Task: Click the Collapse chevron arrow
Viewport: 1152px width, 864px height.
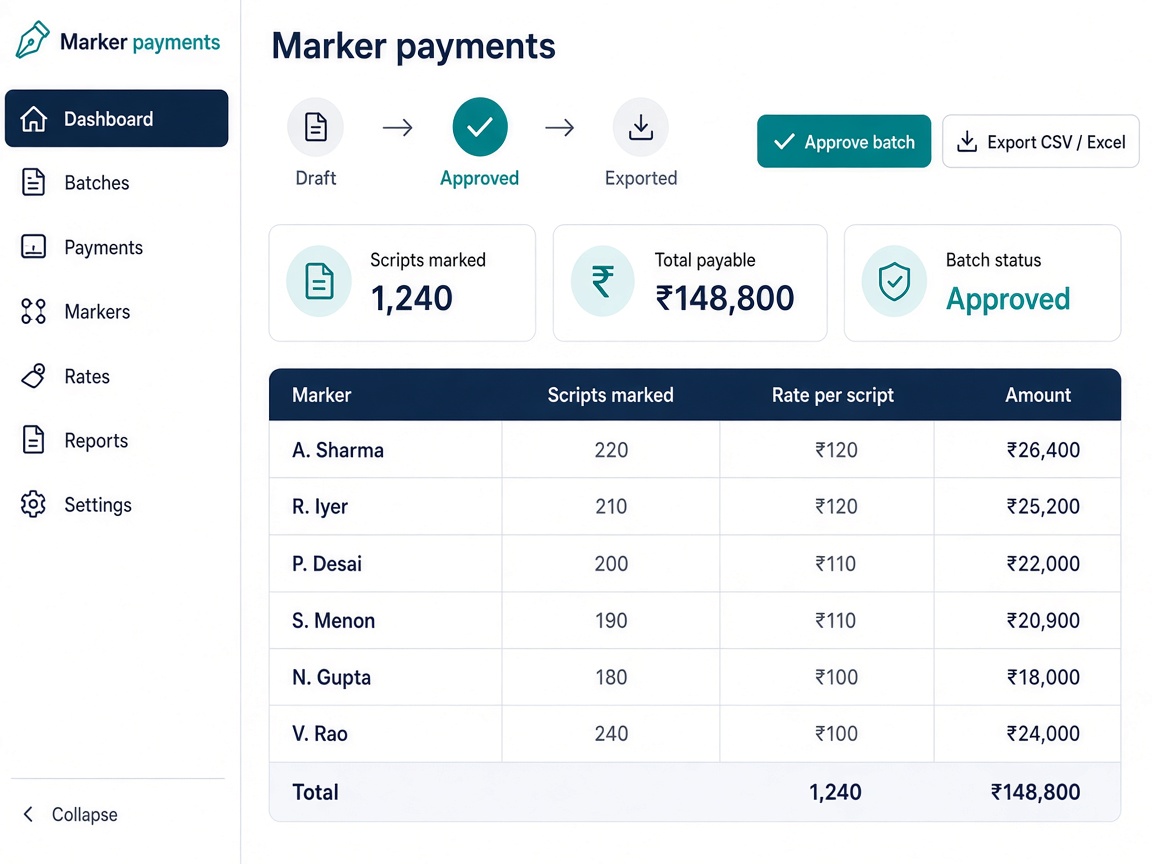Action: (28, 814)
